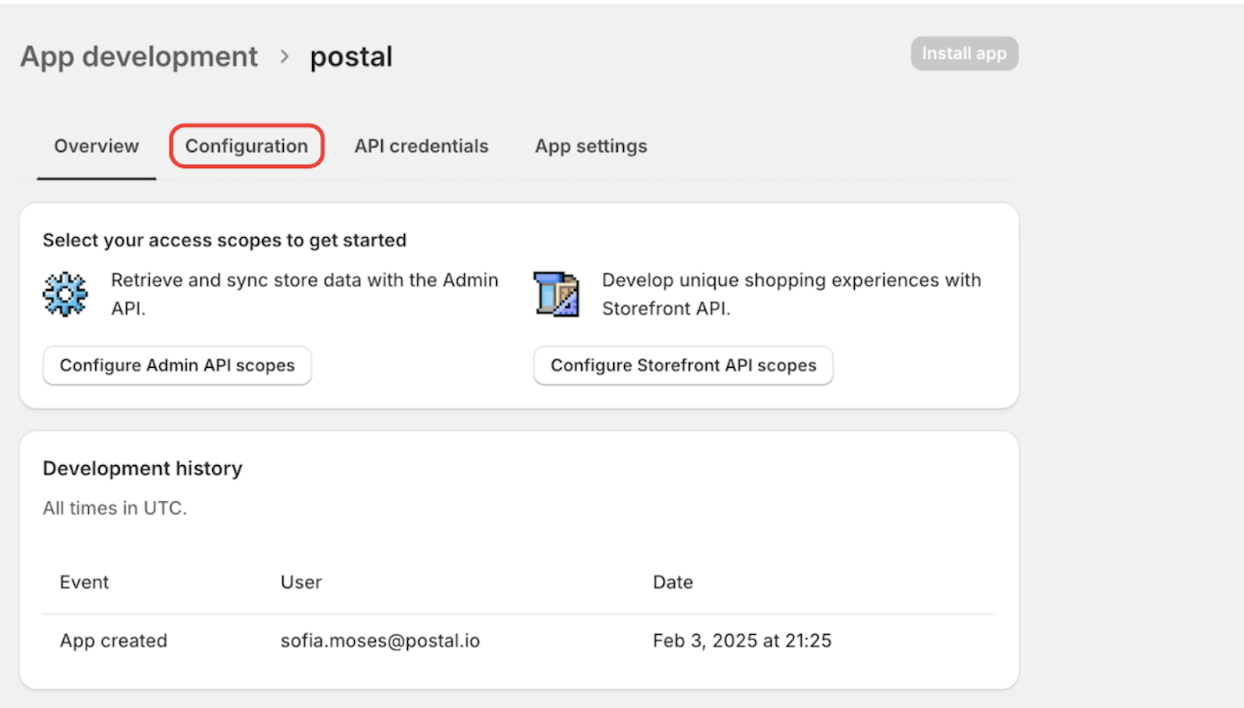Click the Event column header
The image size is (1244, 708).
pyautogui.click(x=84, y=582)
